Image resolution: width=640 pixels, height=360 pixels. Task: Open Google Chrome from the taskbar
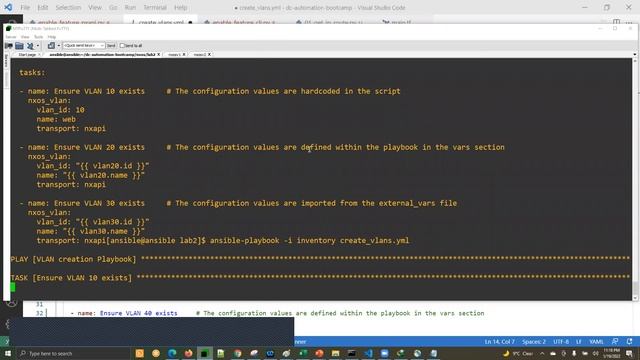pos(237,353)
